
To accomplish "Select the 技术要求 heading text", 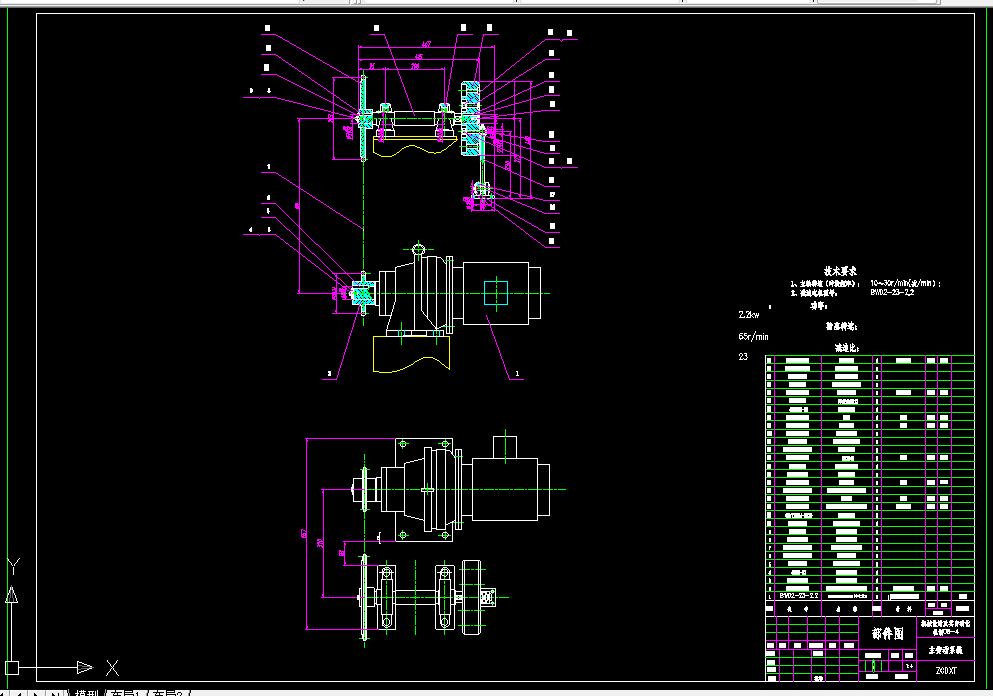I will click(x=840, y=271).
